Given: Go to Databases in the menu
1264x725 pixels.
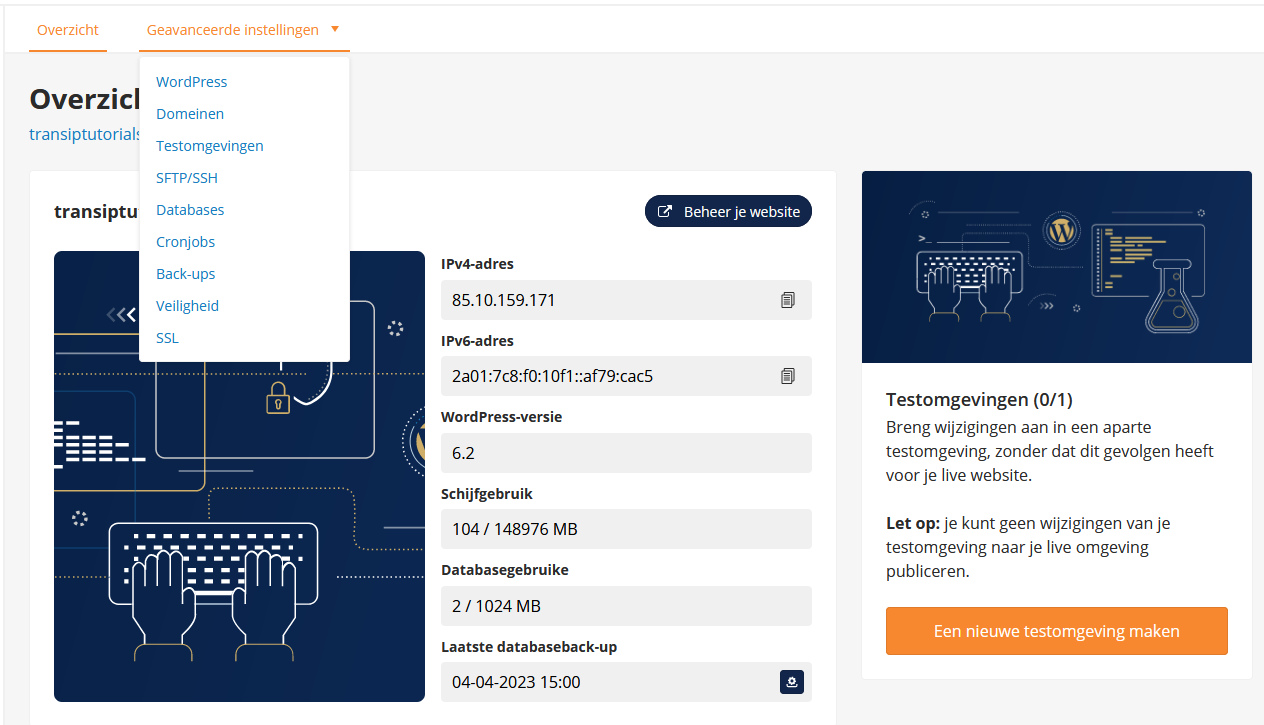Looking at the screenshot, I should point(190,210).
